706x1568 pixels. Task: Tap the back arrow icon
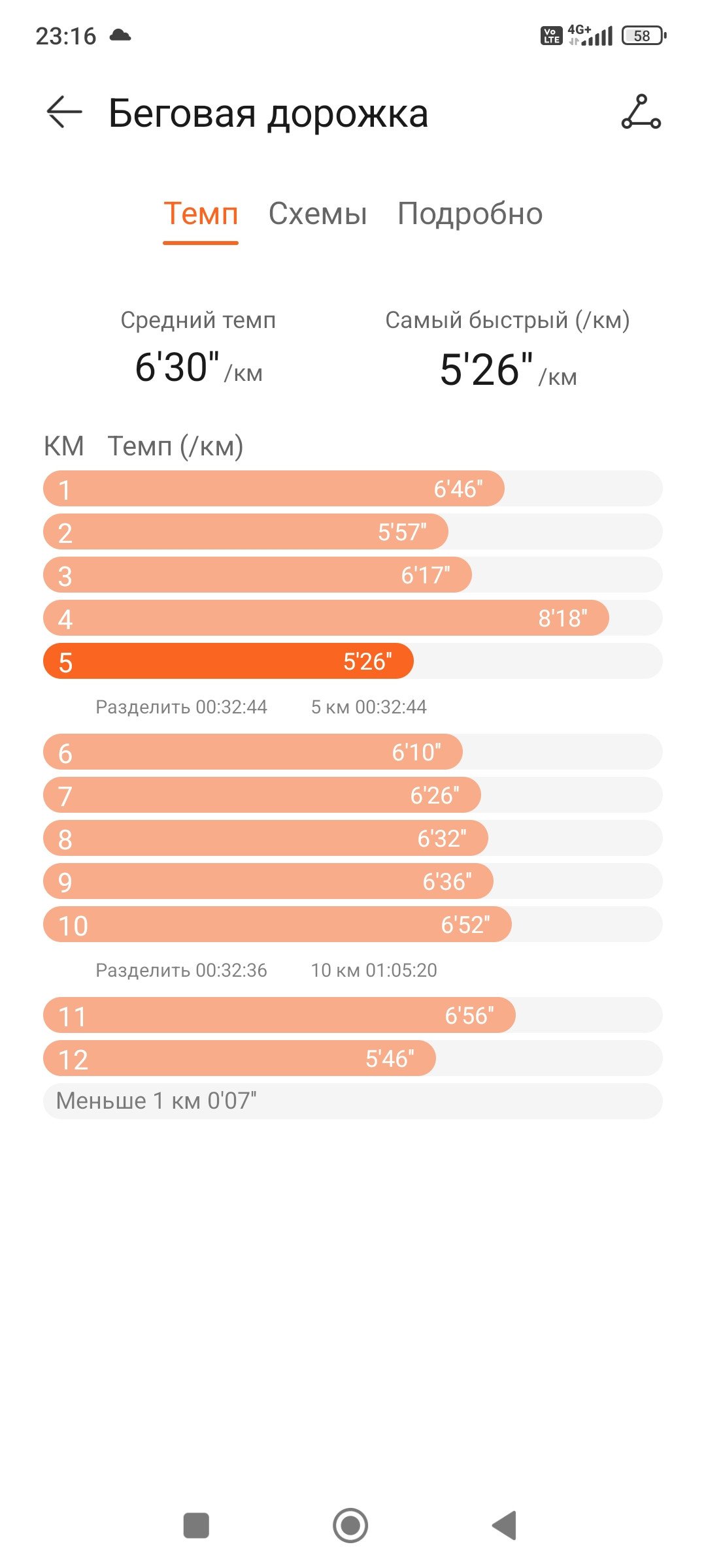click(64, 112)
